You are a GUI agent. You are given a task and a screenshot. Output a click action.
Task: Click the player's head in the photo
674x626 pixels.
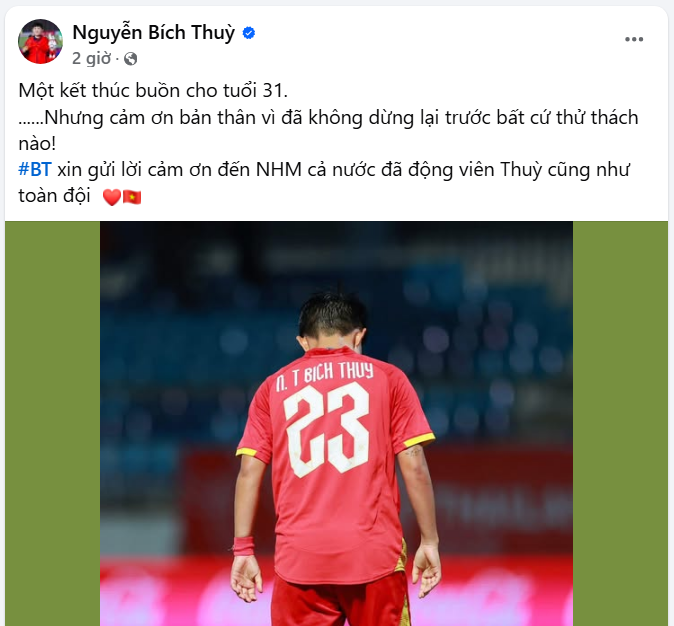tap(332, 320)
